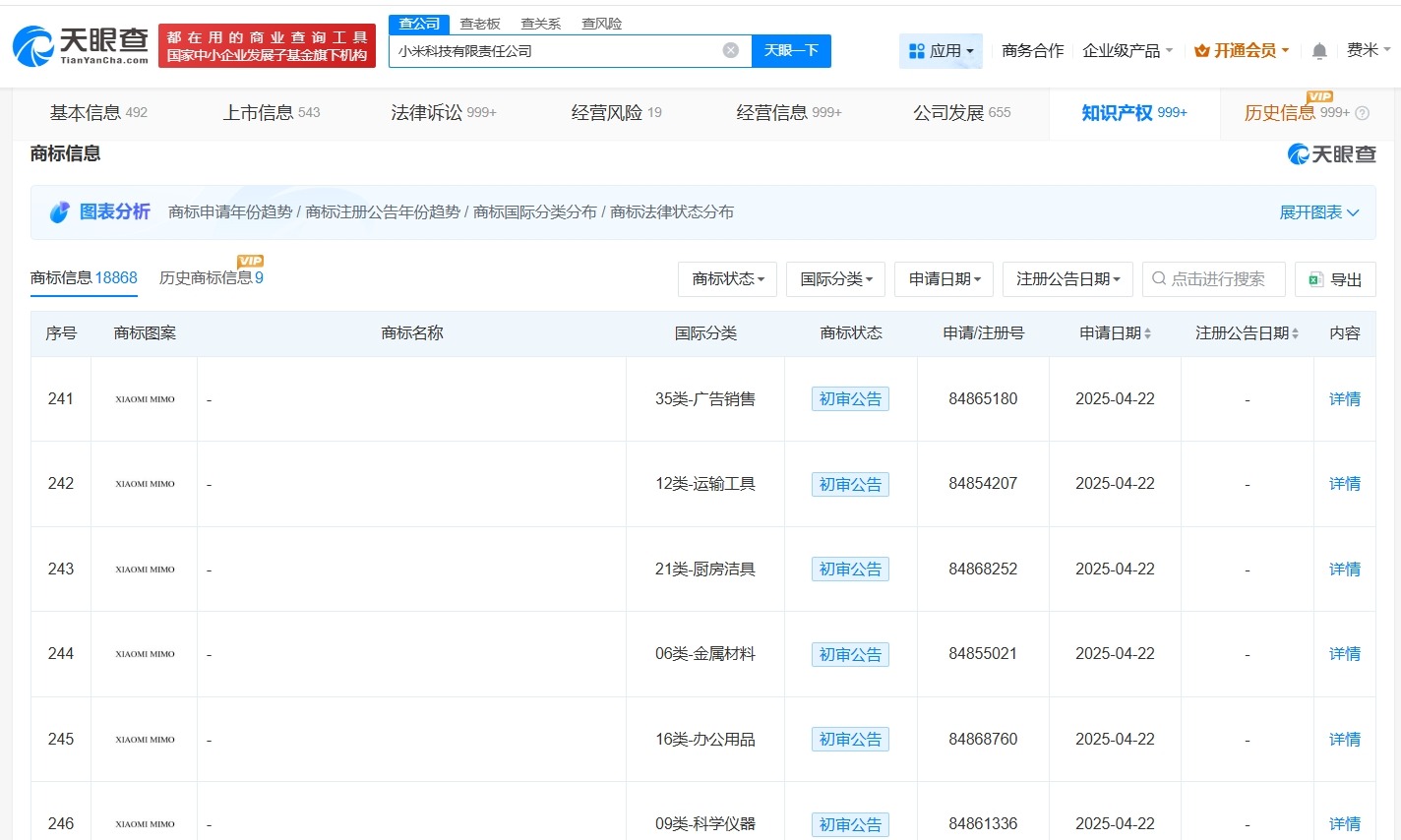Click the Tianyancha watermark beside 商标信息 header
This screenshot has width=1401, height=840.
pos(1331,153)
